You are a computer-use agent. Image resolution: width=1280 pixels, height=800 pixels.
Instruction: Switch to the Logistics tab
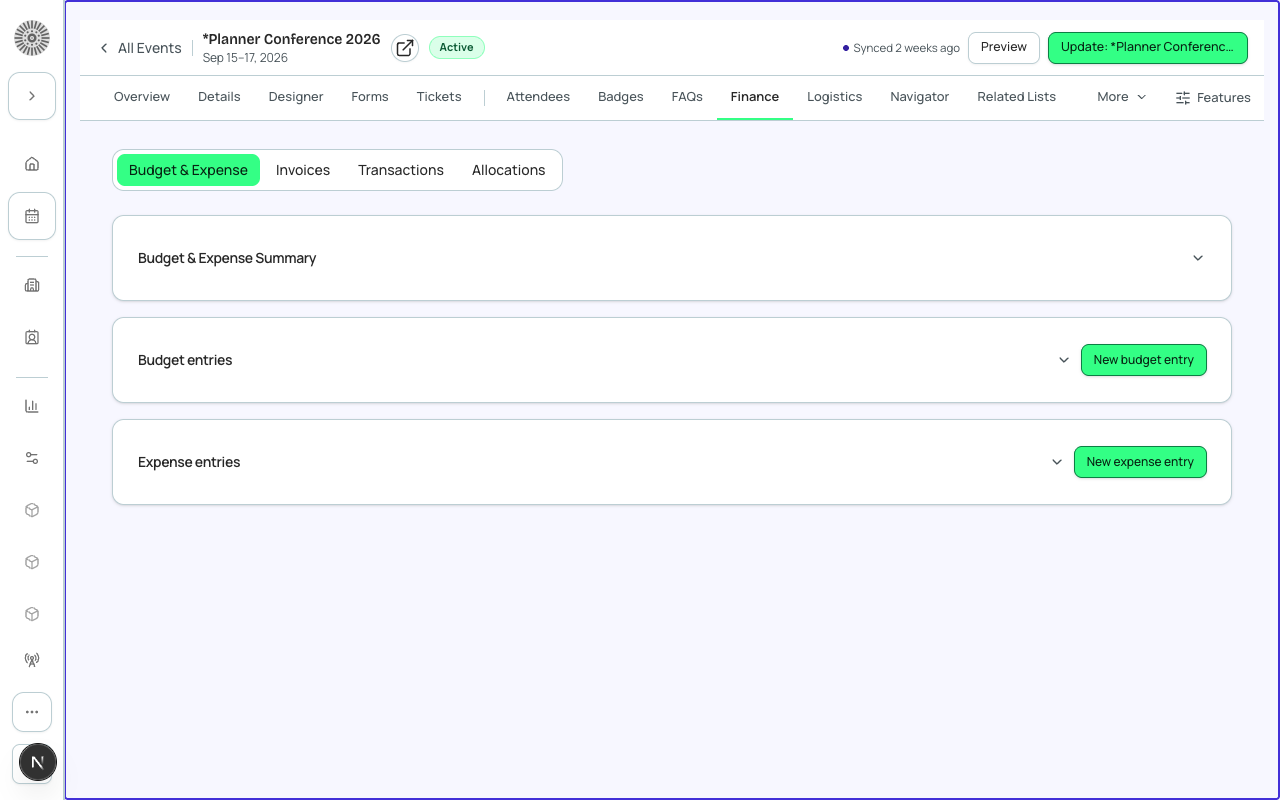pos(835,97)
